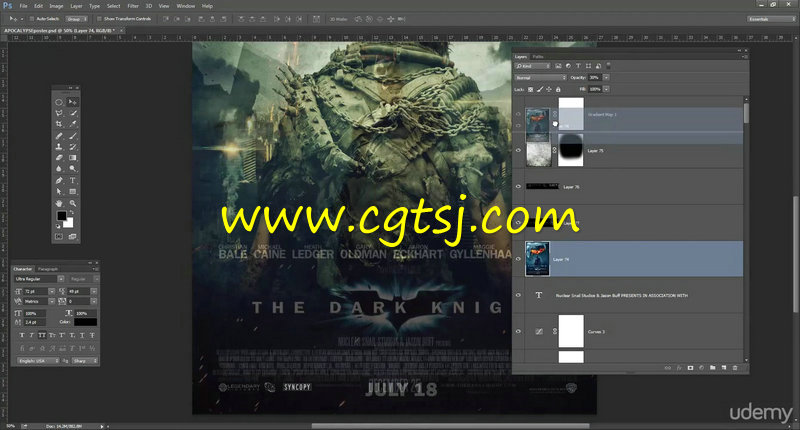Select the Elliptical Marquee tool
The height and width of the screenshot is (430, 800).
click(x=59, y=102)
